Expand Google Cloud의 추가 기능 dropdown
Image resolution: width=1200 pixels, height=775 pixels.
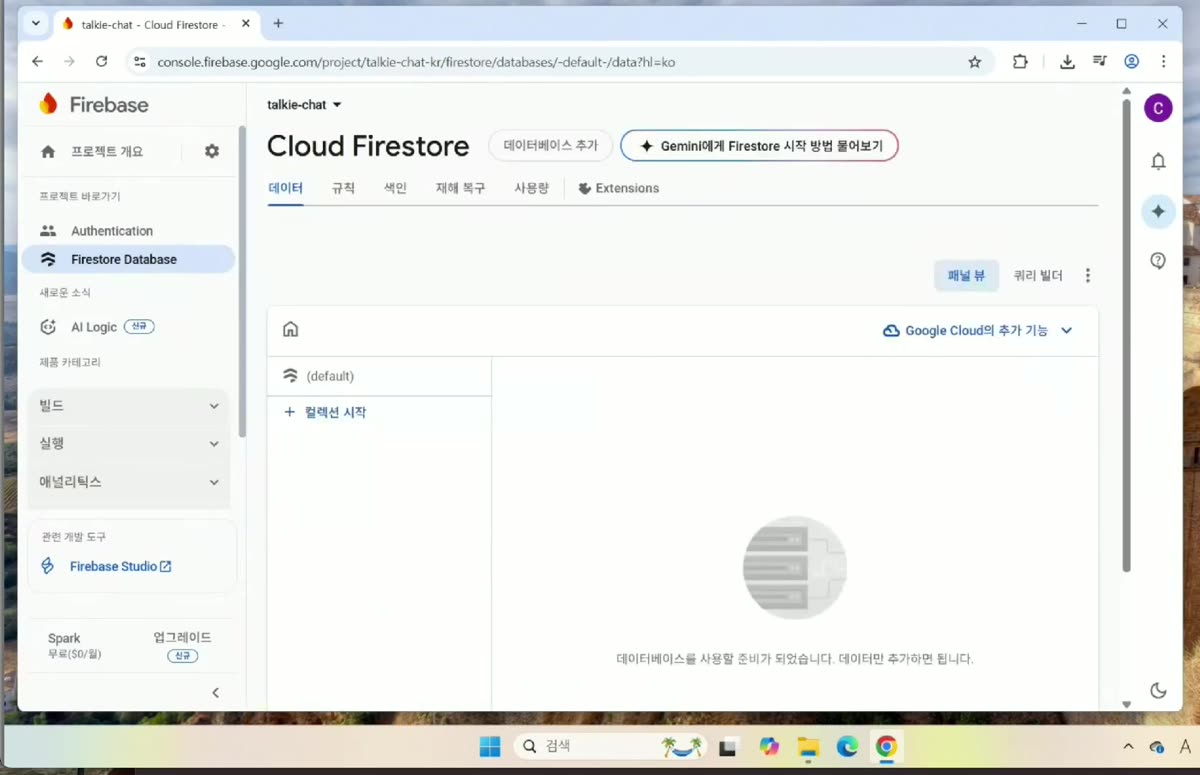[977, 331]
